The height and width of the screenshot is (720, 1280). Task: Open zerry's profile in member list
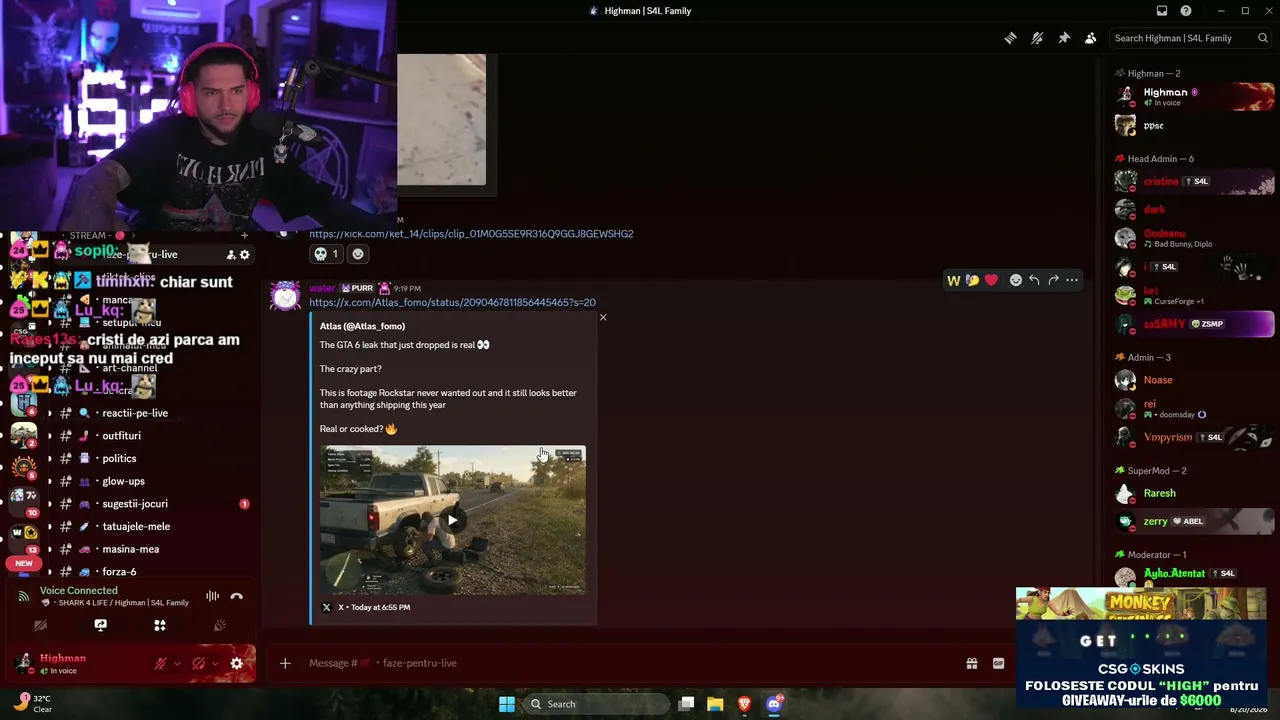[x=1195, y=521]
